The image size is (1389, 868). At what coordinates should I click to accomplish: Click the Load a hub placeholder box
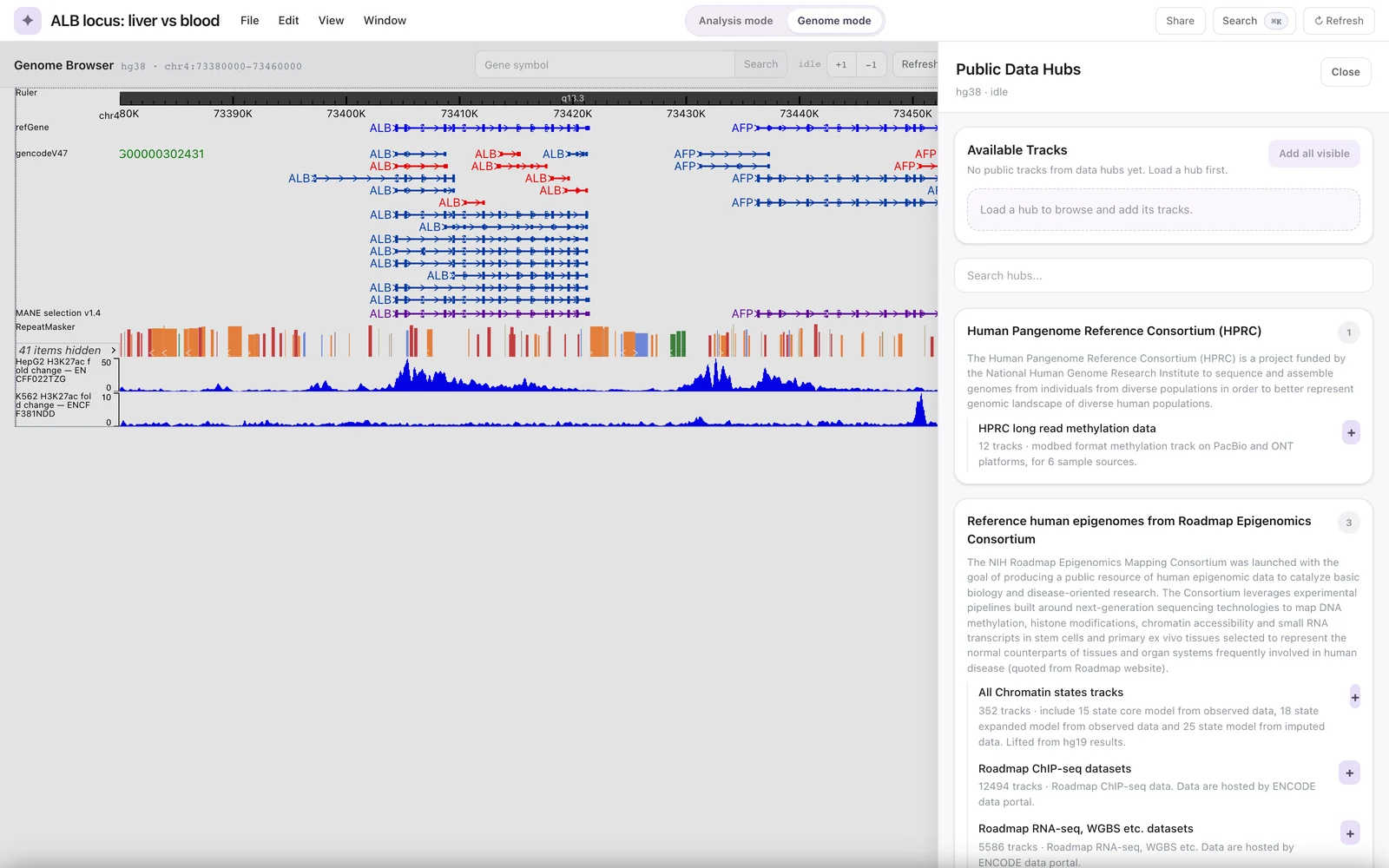1163,210
